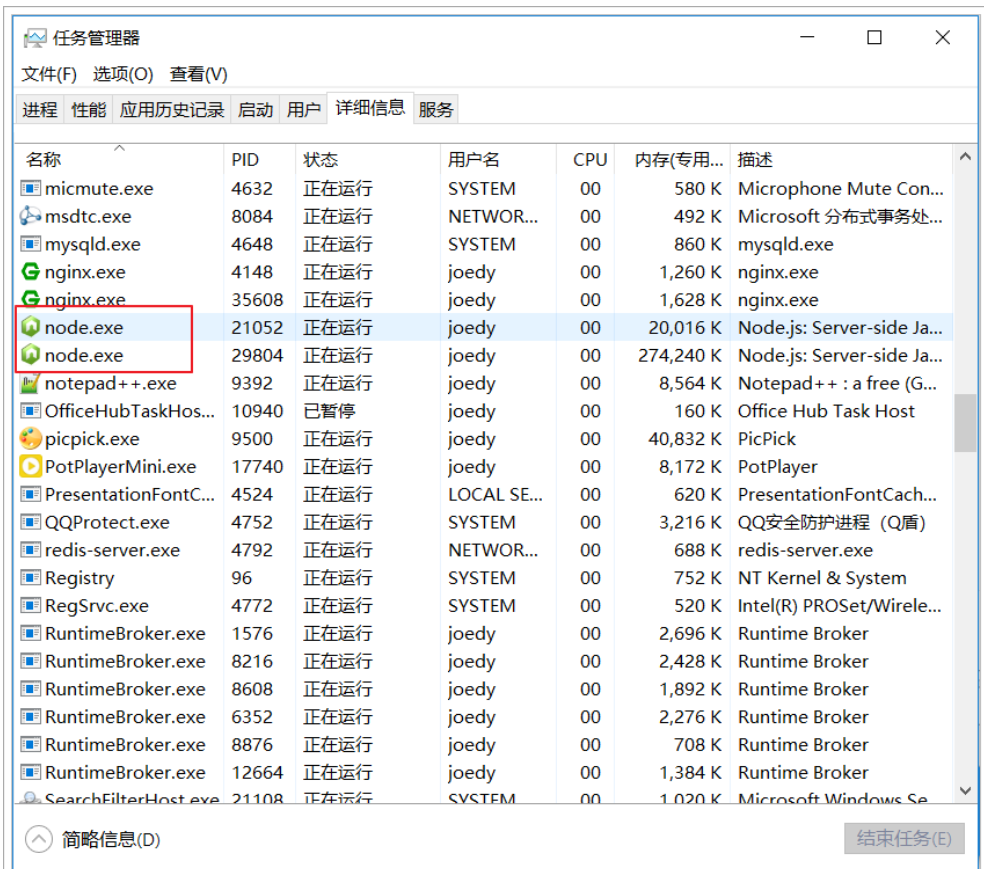Switch to the 服务 tab
Screen dimensions: 984x869
point(436,110)
